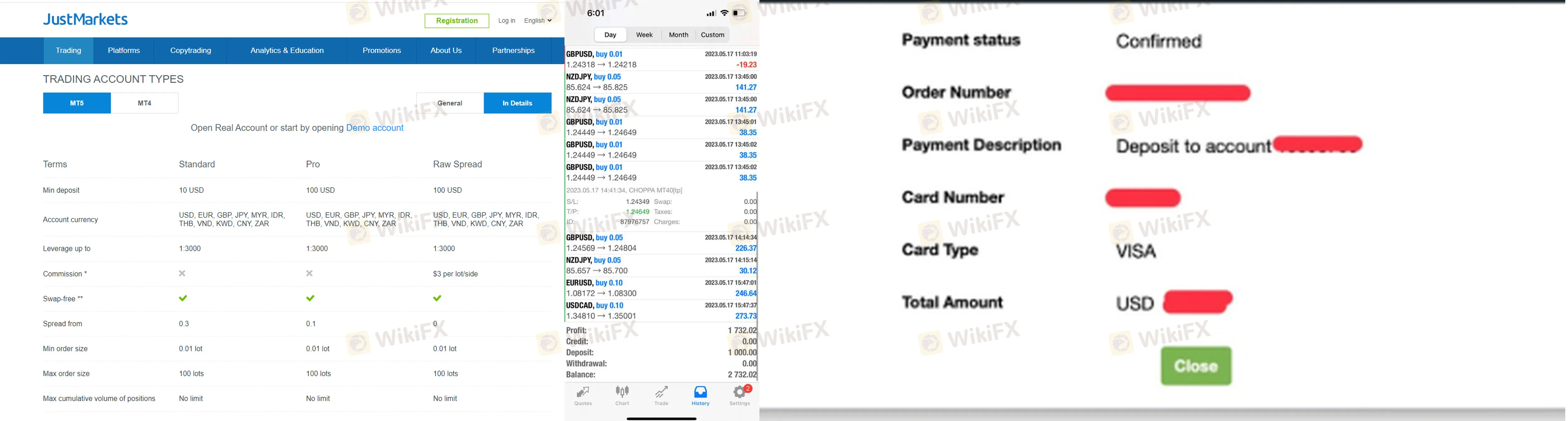Select the USDCAD buy 0.10 trade row
The width and height of the screenshot is (1568, 421).
[x=662, y=310]
